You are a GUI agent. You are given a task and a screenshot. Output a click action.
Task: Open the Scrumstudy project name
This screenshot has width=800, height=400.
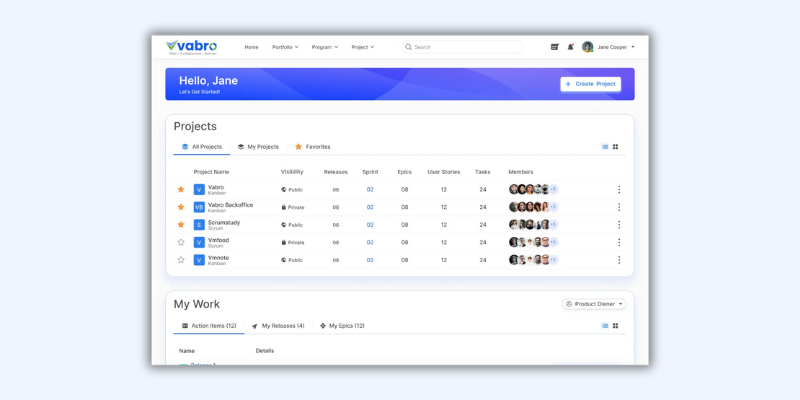click(x=224, y=222)
